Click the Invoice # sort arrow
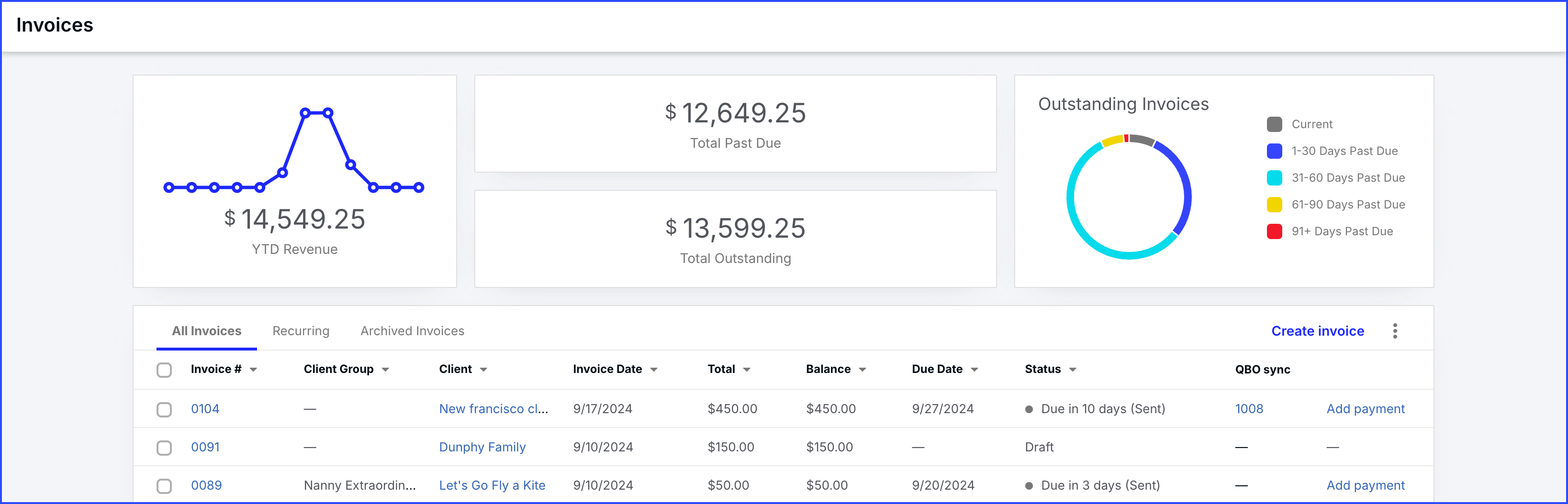 (x=253, y=370)
